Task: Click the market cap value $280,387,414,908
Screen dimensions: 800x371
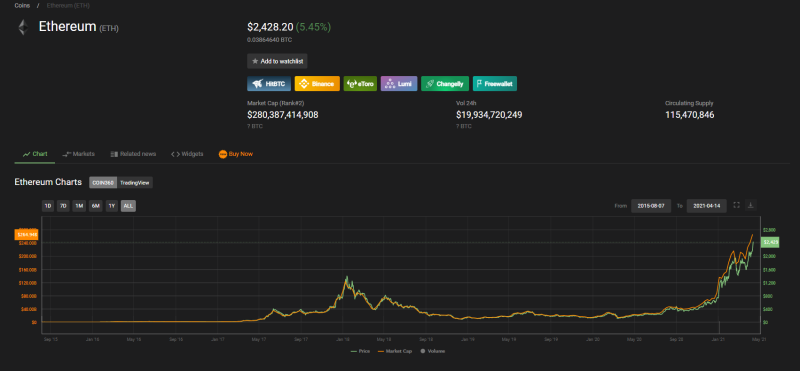Action: click(x=283, y=115)
